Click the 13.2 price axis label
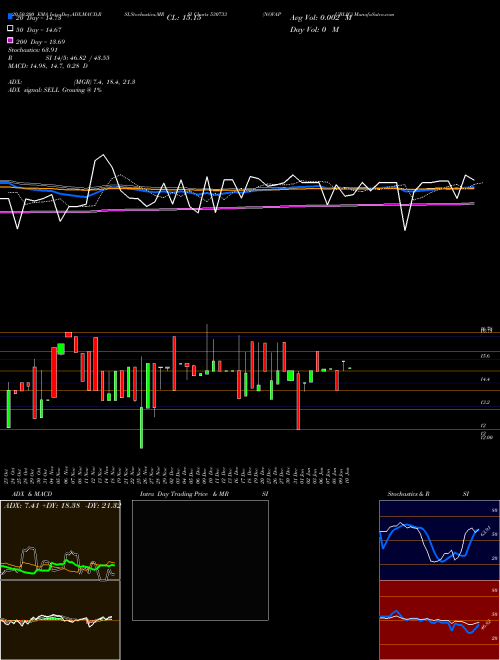The image size is (500, 660). (x=485, y=402)
